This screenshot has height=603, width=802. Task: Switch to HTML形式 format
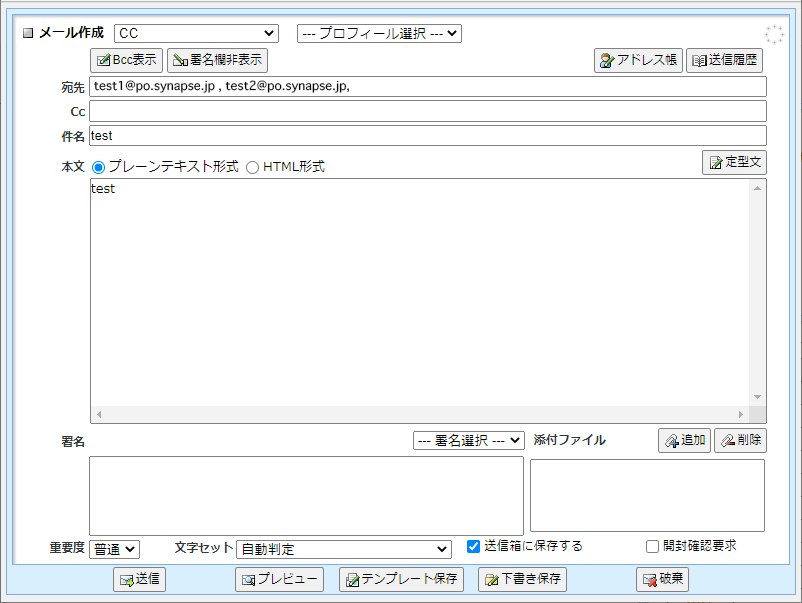pos(252,167)
